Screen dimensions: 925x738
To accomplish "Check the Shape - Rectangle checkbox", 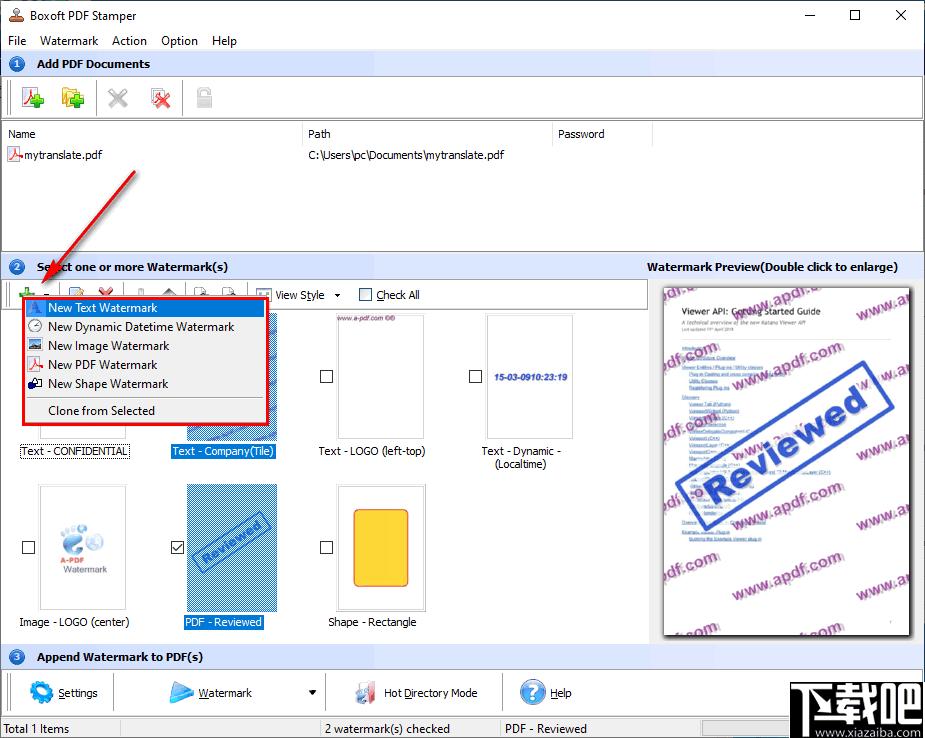I will (326, 547).
